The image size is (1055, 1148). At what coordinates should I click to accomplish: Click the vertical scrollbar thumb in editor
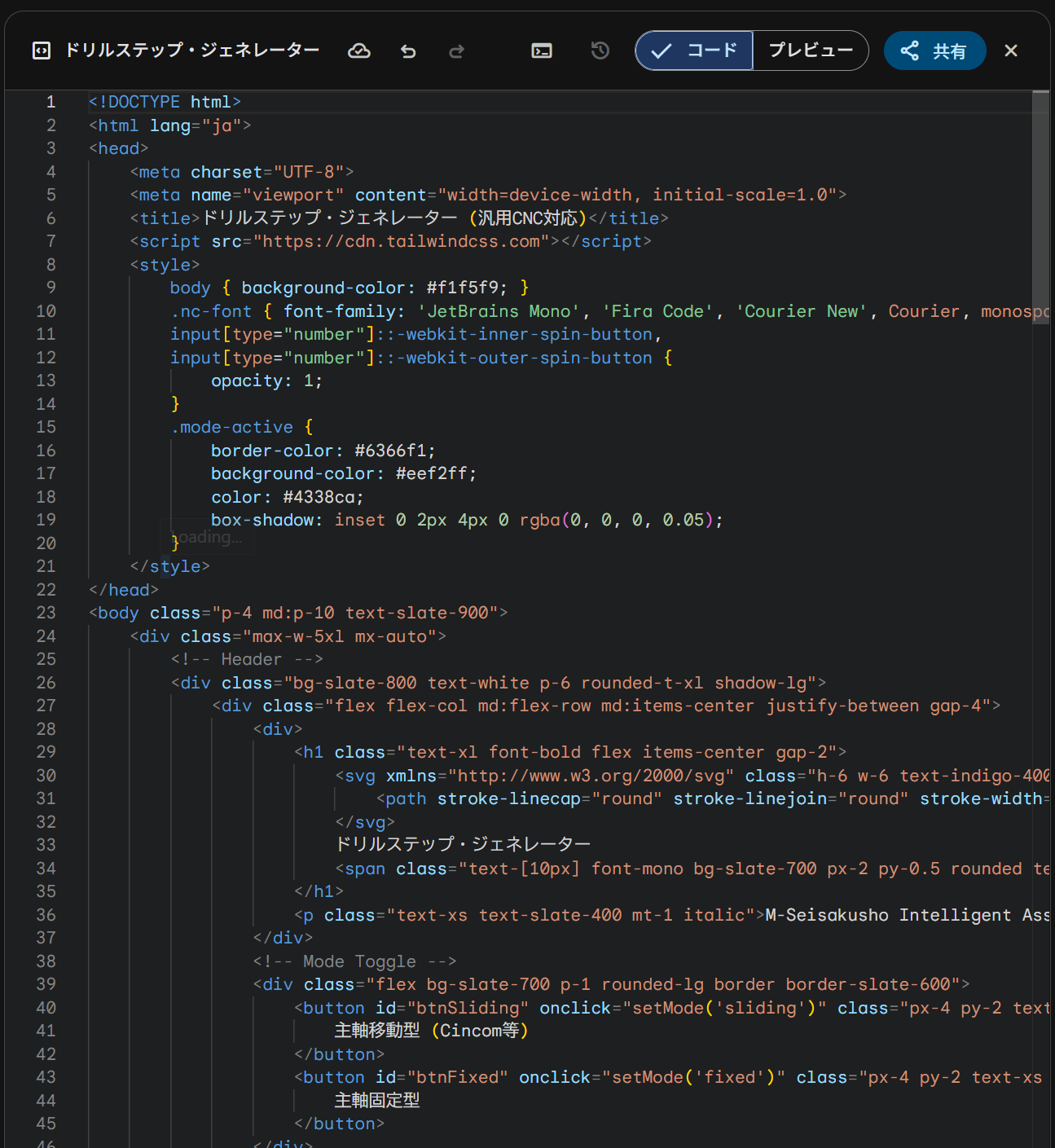(x=1040, y=208)
